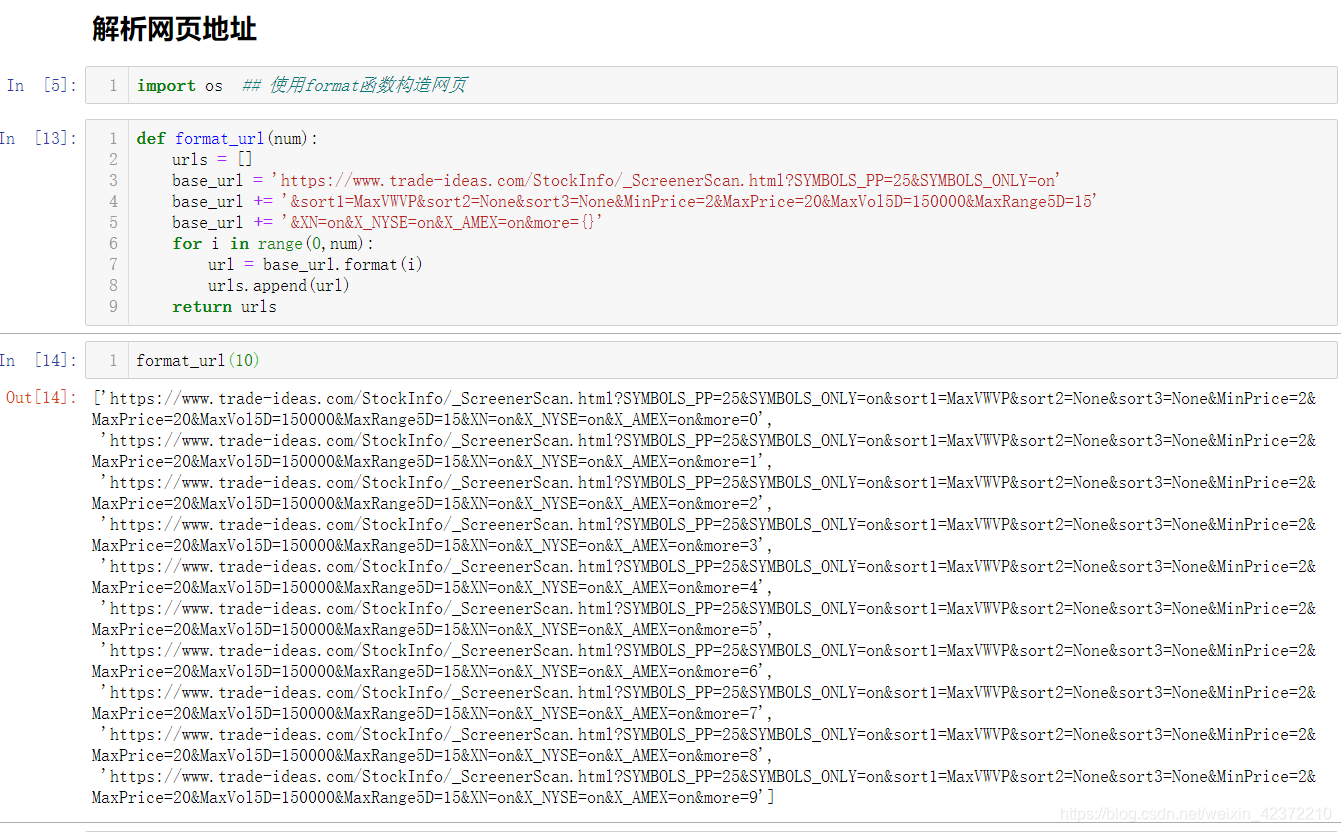Screen dimensions: 1341x832
Task: Click the base_url line starting '&sort1=MaxVWVP'
Action: point(635,201)
